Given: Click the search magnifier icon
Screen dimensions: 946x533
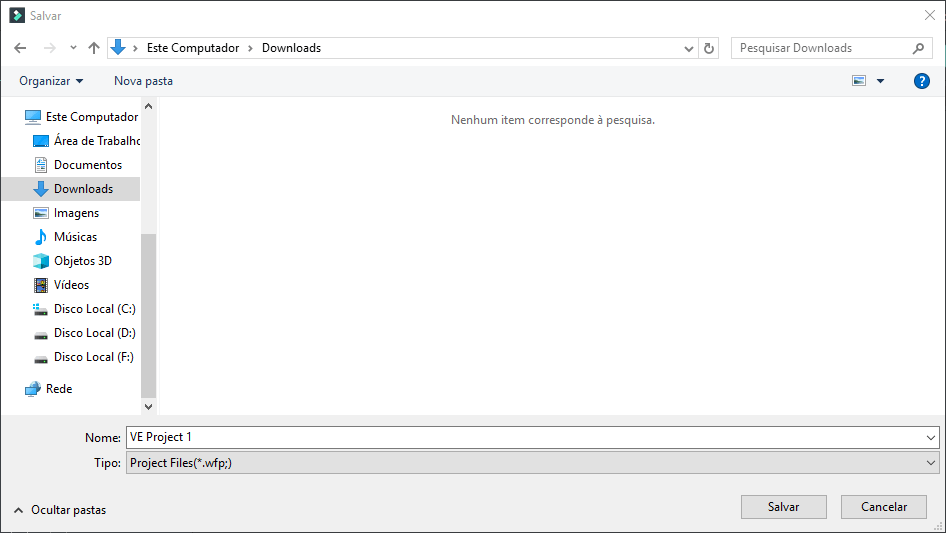Looking at the screenshot, I should pos(918,48).
